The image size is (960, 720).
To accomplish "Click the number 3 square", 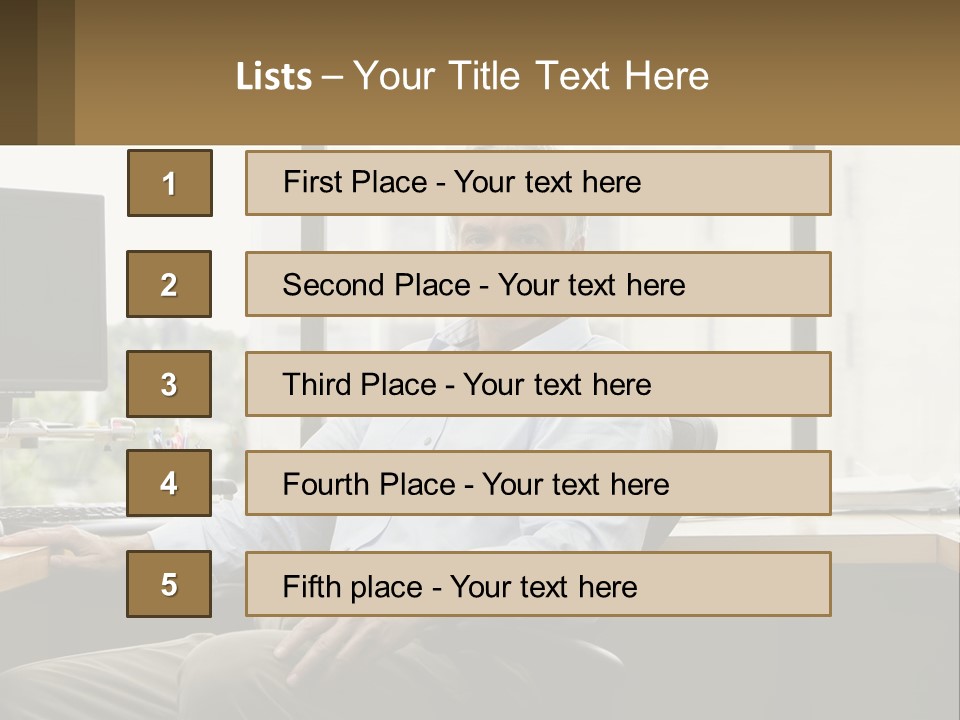I will pyautogui.click(x=169, y=384).
